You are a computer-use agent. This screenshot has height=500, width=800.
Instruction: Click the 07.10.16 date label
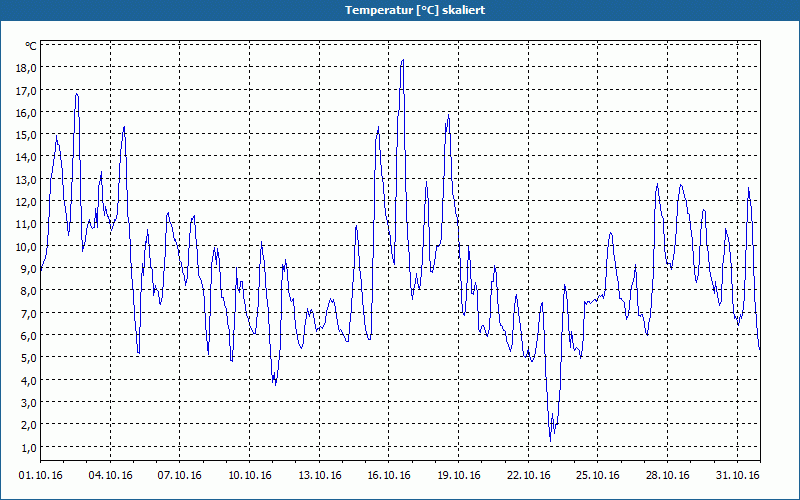[180, 475]
